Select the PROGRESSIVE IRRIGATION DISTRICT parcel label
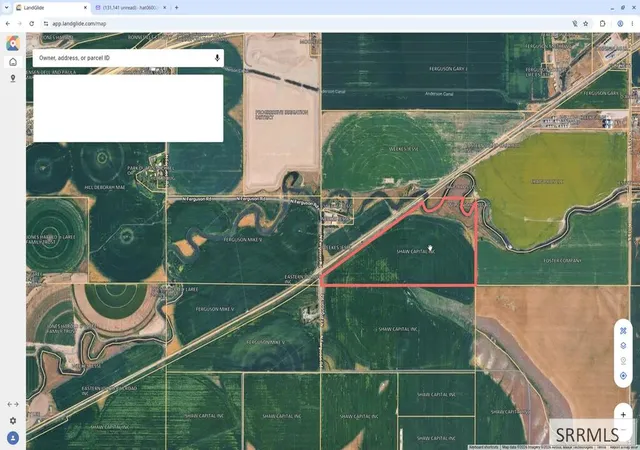640x450 pixels. click(282, 114)
